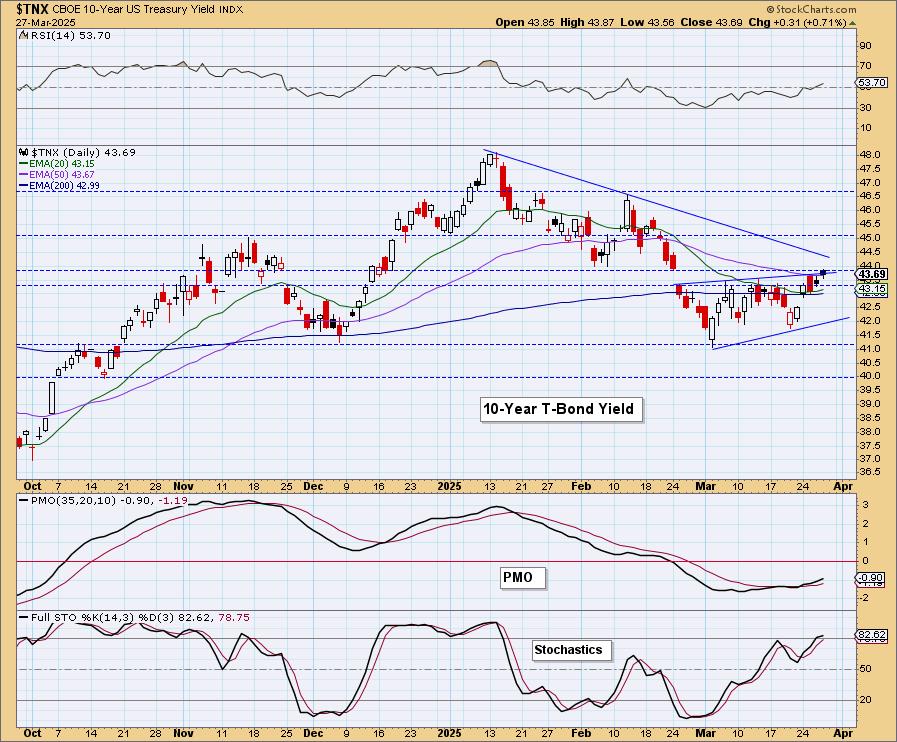This screenshot has width=897, height=742.
Task: Click the 45.0 price axis label
Action: 870,238
